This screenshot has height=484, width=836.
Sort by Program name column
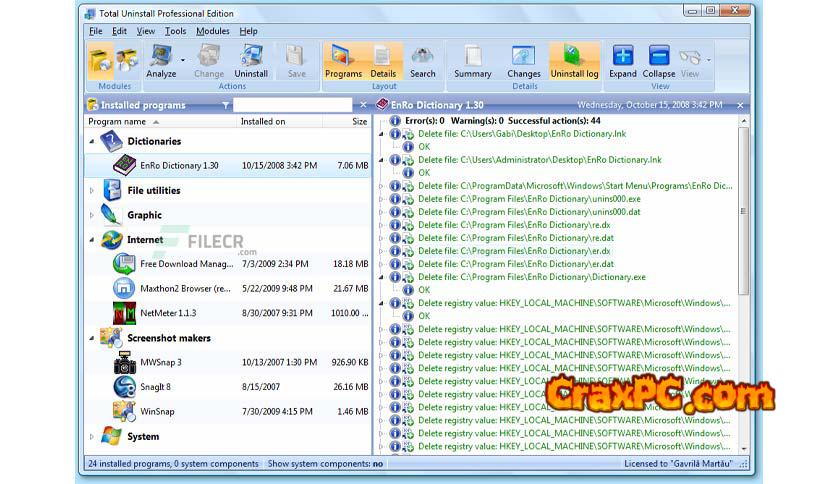[160, 122]
